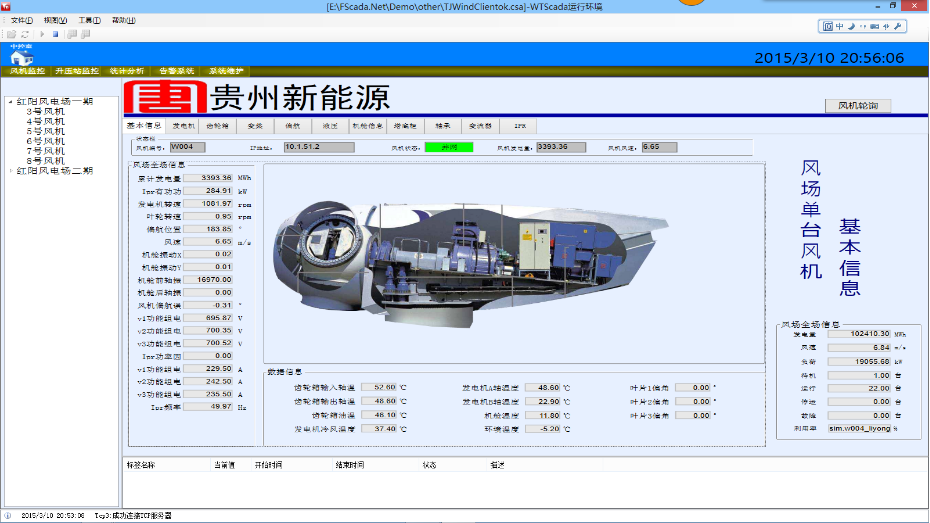The image size is (930, 523).
Task: Switch to 系统维护 navigation tab
Action: (x=225, y=71)
